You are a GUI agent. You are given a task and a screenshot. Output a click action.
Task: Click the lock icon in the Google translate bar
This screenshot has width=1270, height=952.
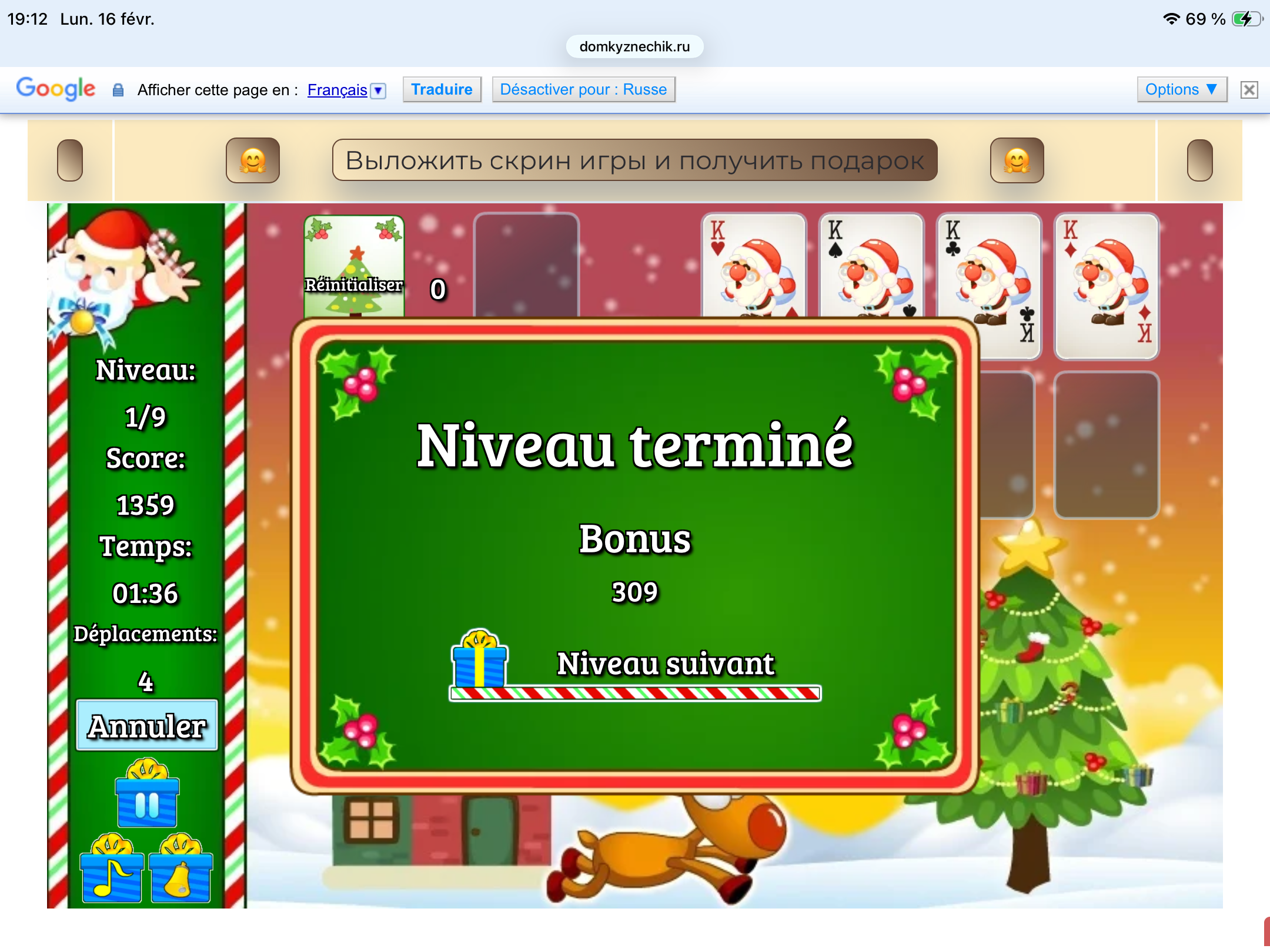click(118, 90)
